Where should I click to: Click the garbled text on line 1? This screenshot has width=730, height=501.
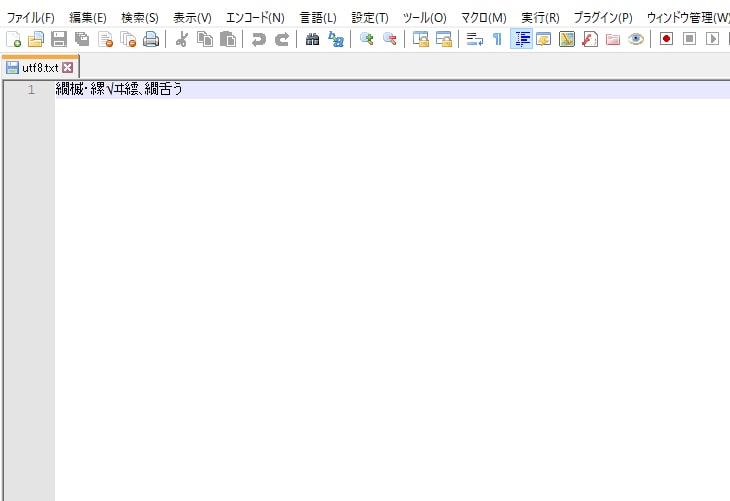119,89
